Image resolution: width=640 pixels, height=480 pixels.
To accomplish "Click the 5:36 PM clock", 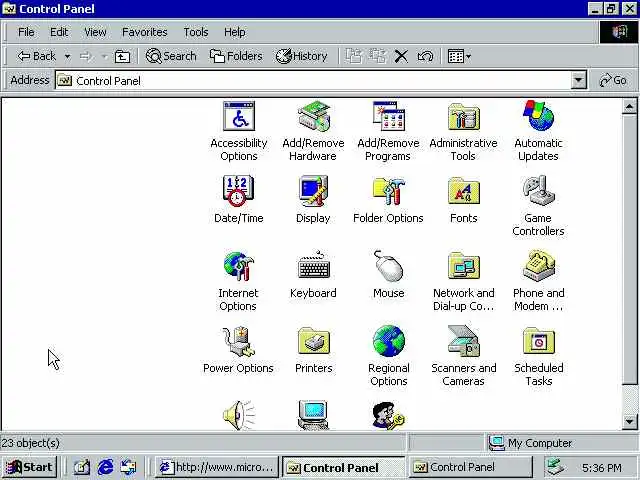I will pyautogui.click(x=602, y=467).
